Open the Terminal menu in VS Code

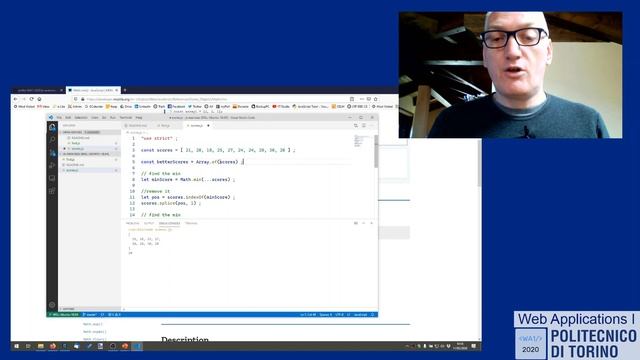click(126, 118)
